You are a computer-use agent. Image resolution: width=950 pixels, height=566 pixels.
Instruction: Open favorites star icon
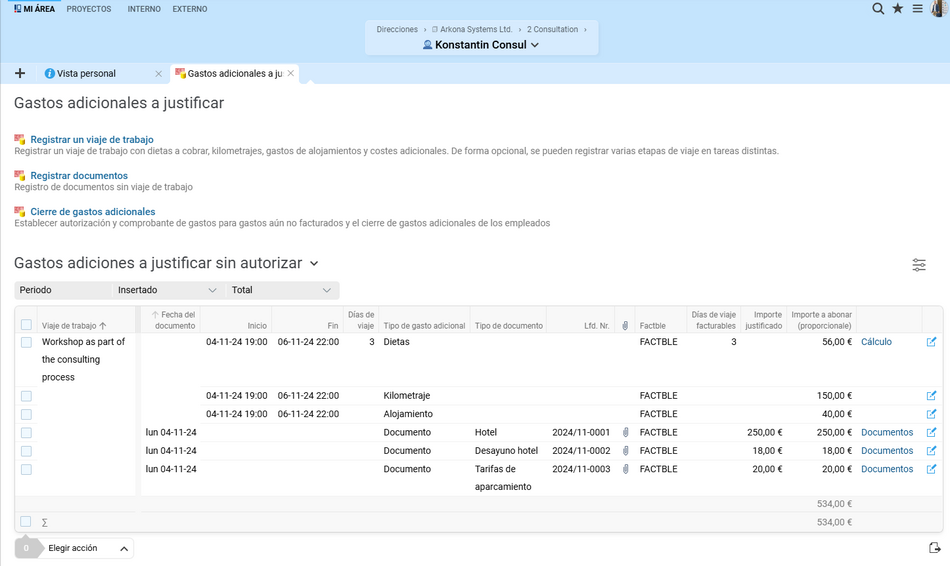tap(898, 8)
